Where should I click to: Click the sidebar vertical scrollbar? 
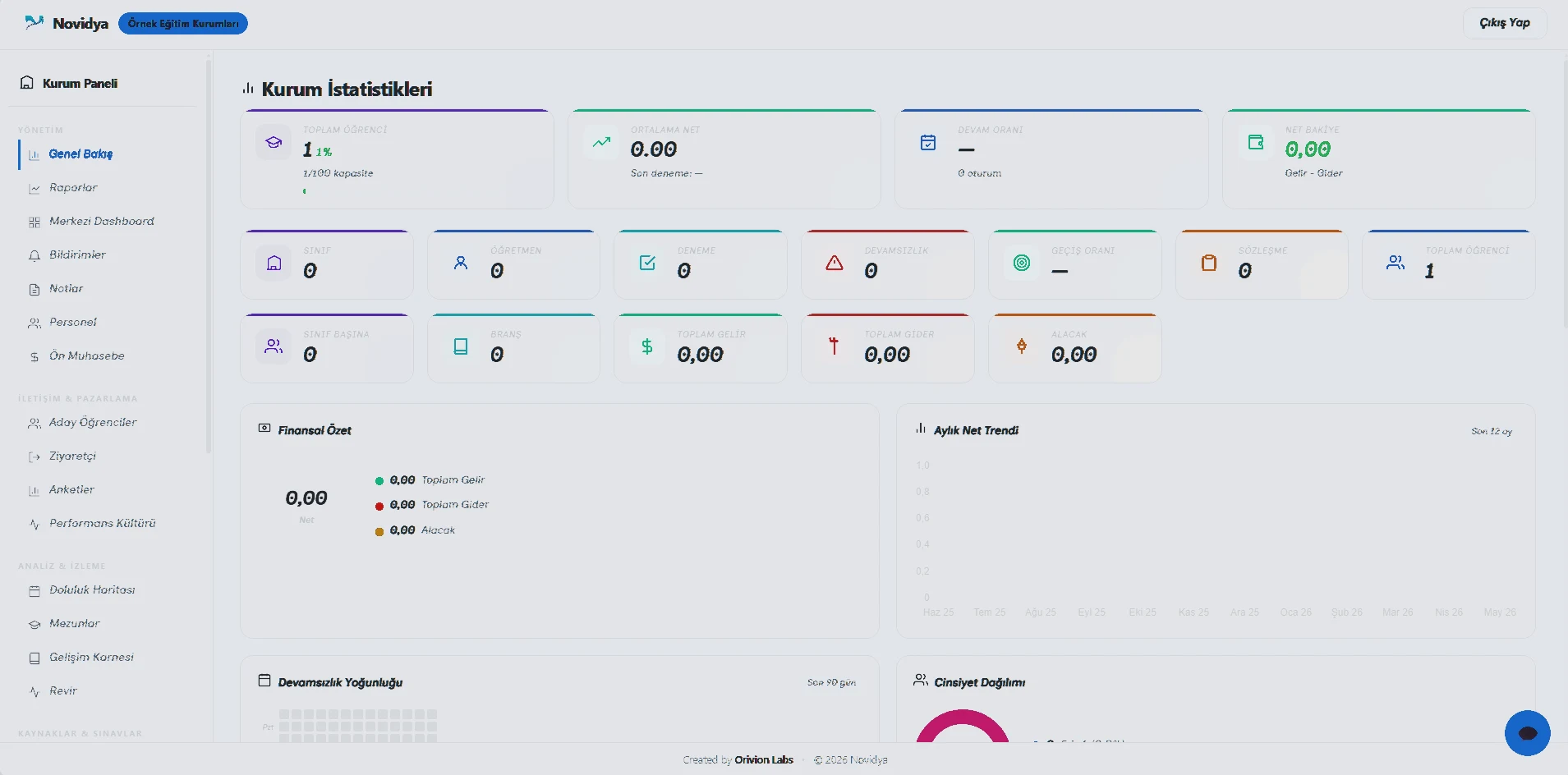pyautogui.click(x=209, y=256)
